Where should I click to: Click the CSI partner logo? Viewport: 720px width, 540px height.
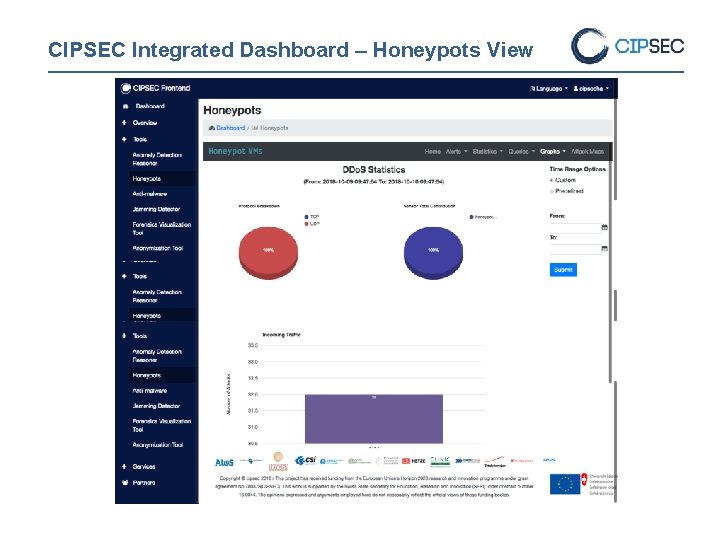(x=305, y=460)
